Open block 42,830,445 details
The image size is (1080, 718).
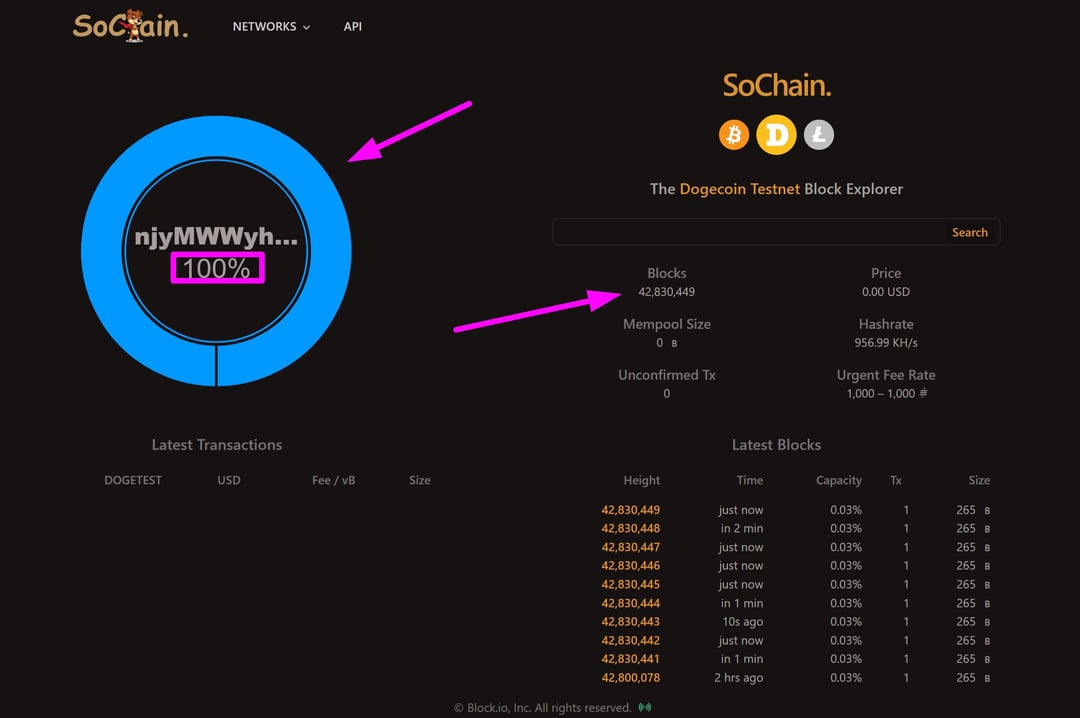pos(630,585)
